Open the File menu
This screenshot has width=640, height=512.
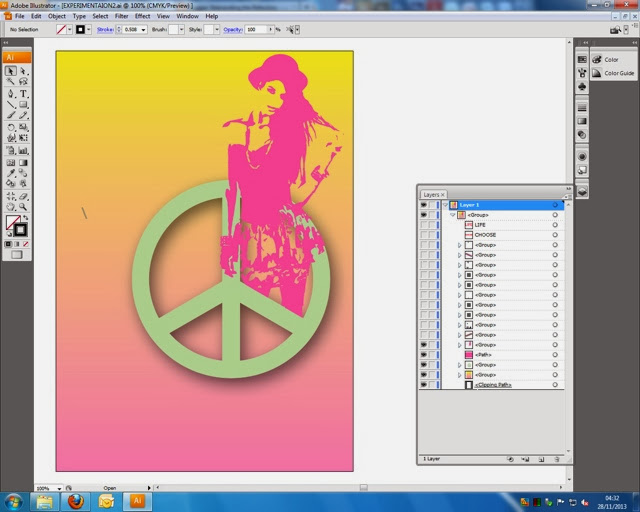[20, 16]
